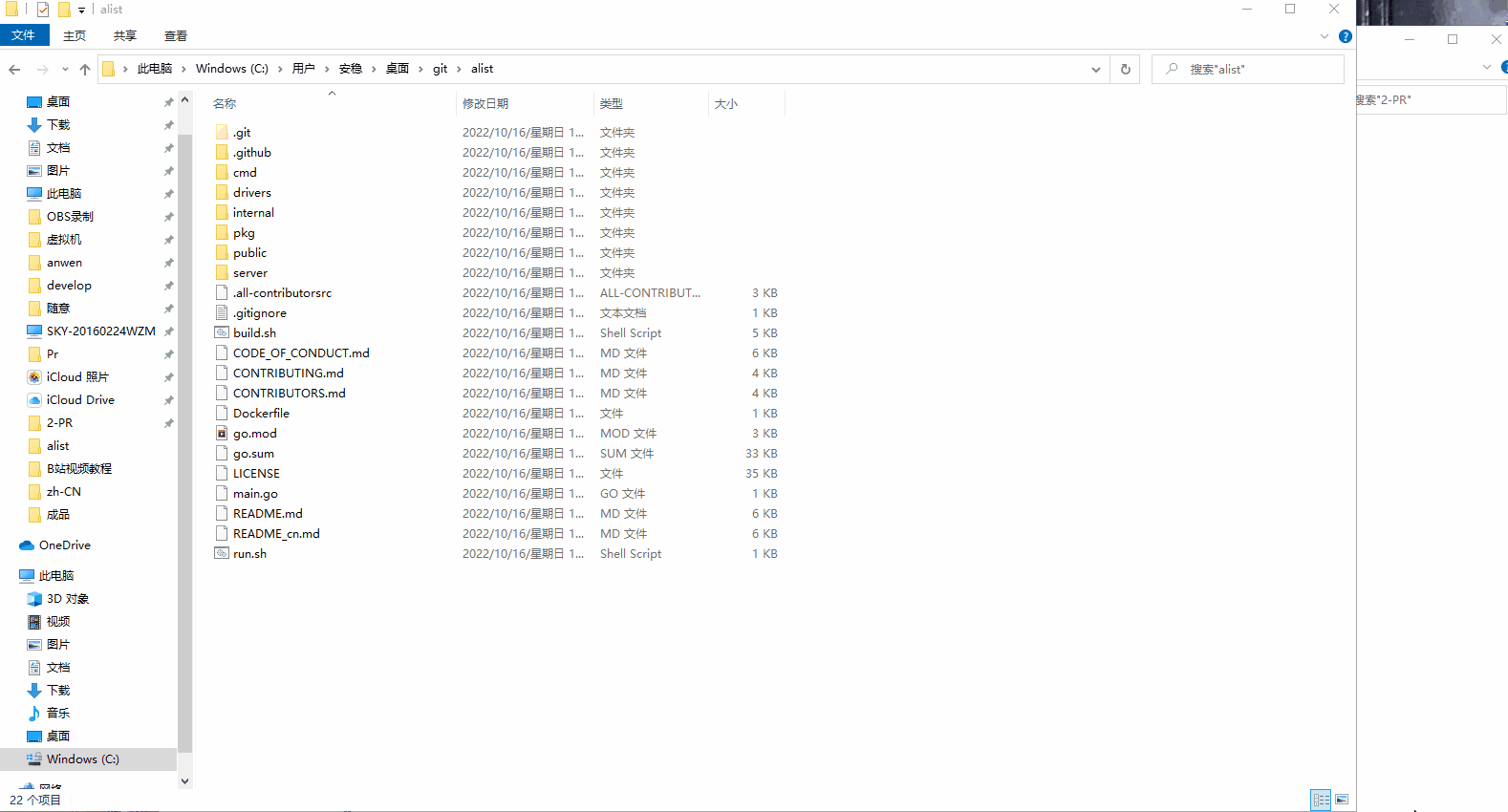Expand the ribbon with the chevron
This screenshot has height=812, width=1508.
point(1324,36)
